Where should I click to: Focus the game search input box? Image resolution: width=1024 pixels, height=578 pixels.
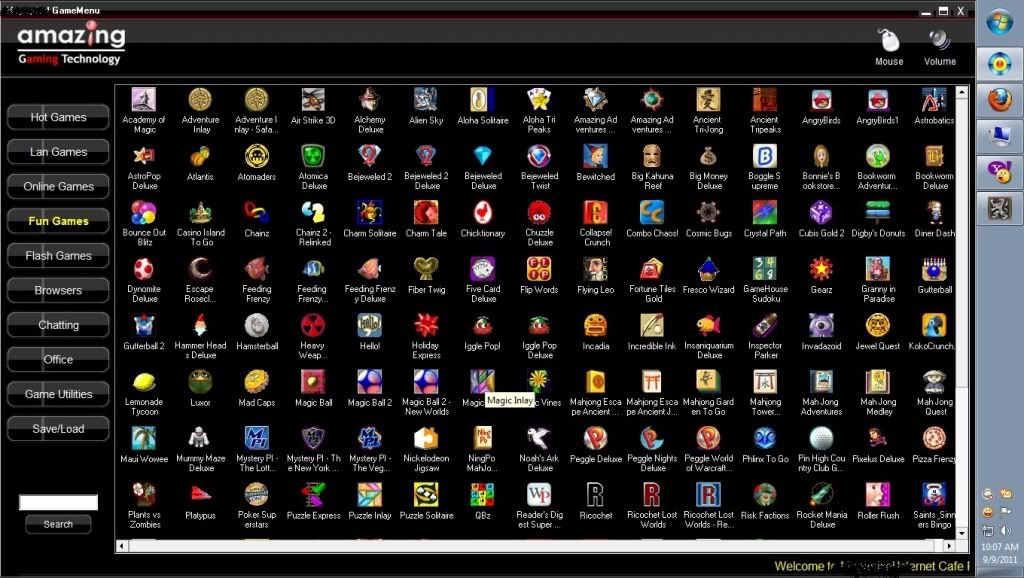coord(58,502)
